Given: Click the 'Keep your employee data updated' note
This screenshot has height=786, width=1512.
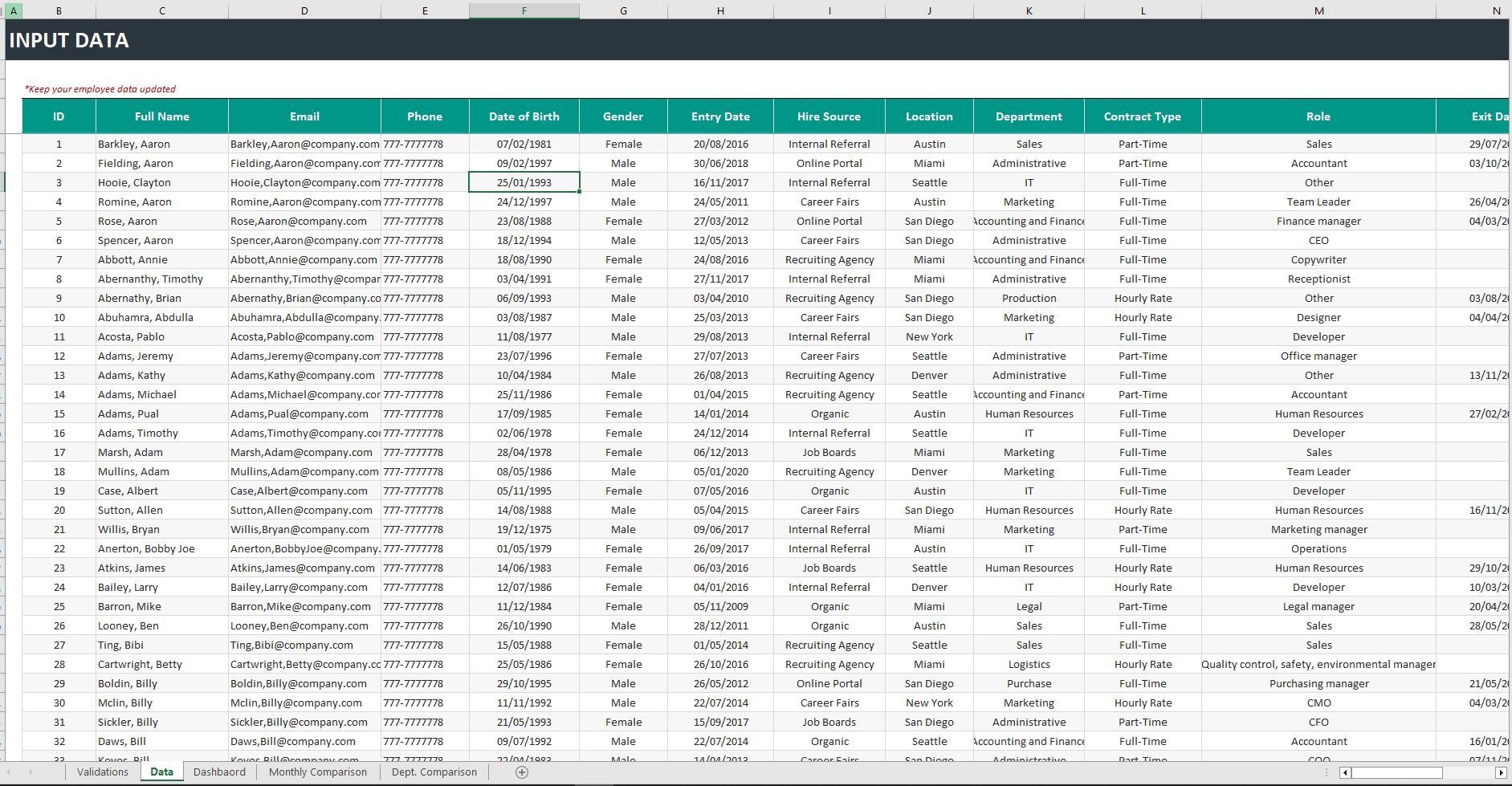Looking at the screenshot, I should [x=100, y=89].
